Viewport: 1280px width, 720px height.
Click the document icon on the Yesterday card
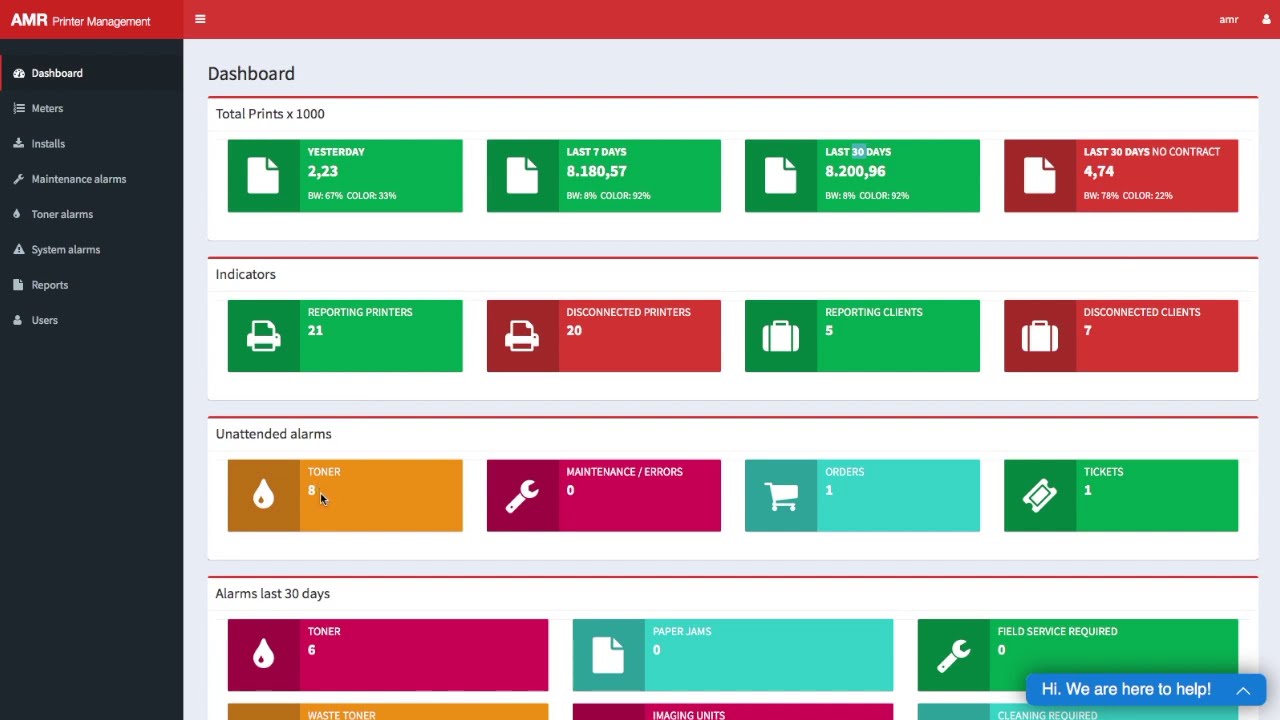tap(264, 176)
